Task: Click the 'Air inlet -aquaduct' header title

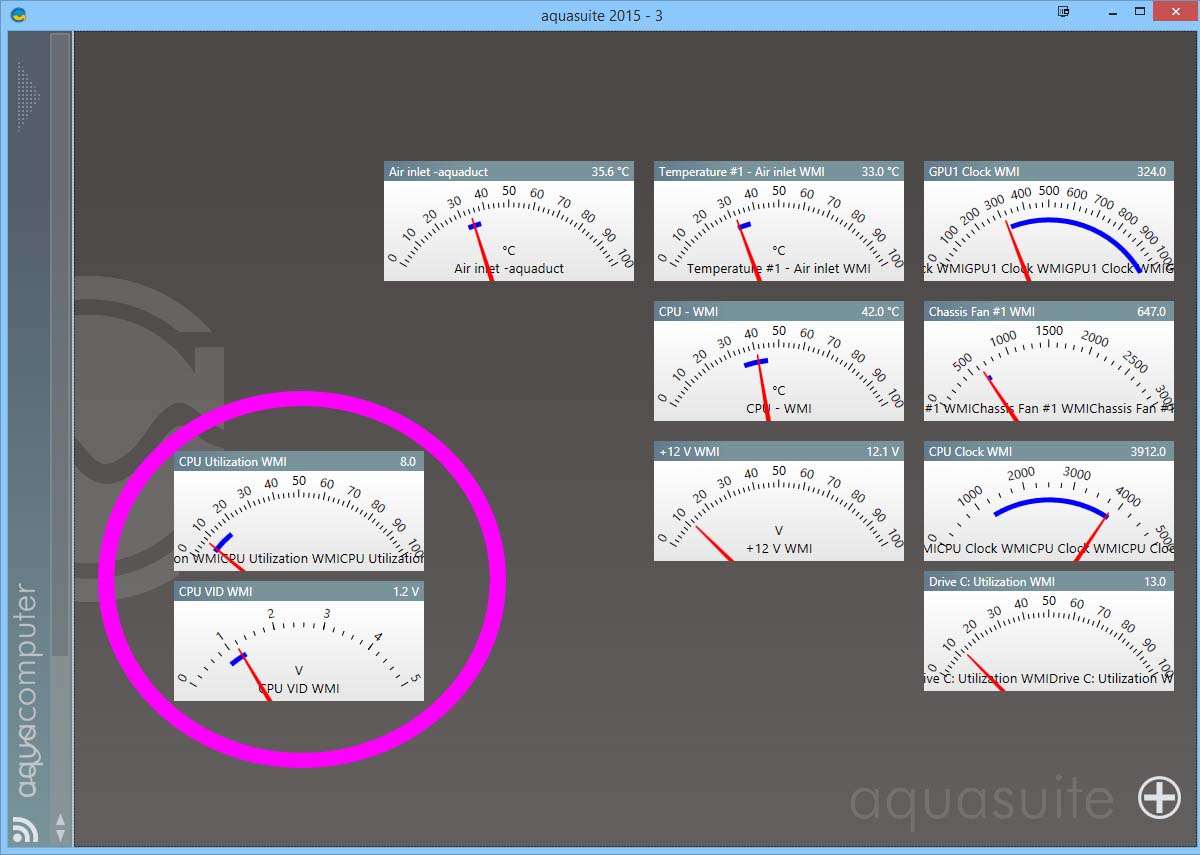Action: (x=439, y=172)
